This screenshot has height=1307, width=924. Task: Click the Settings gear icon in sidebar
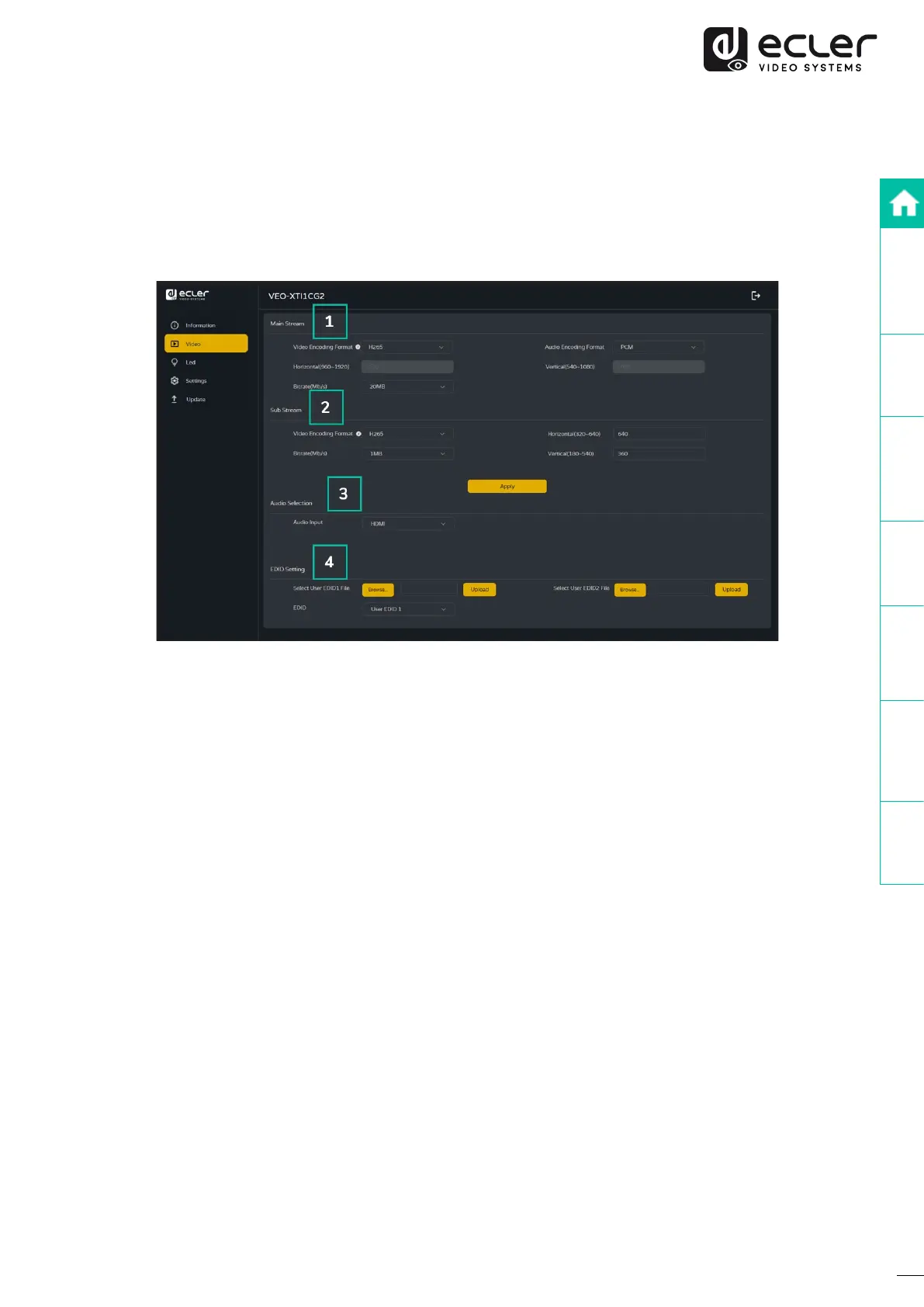point(175,381)
